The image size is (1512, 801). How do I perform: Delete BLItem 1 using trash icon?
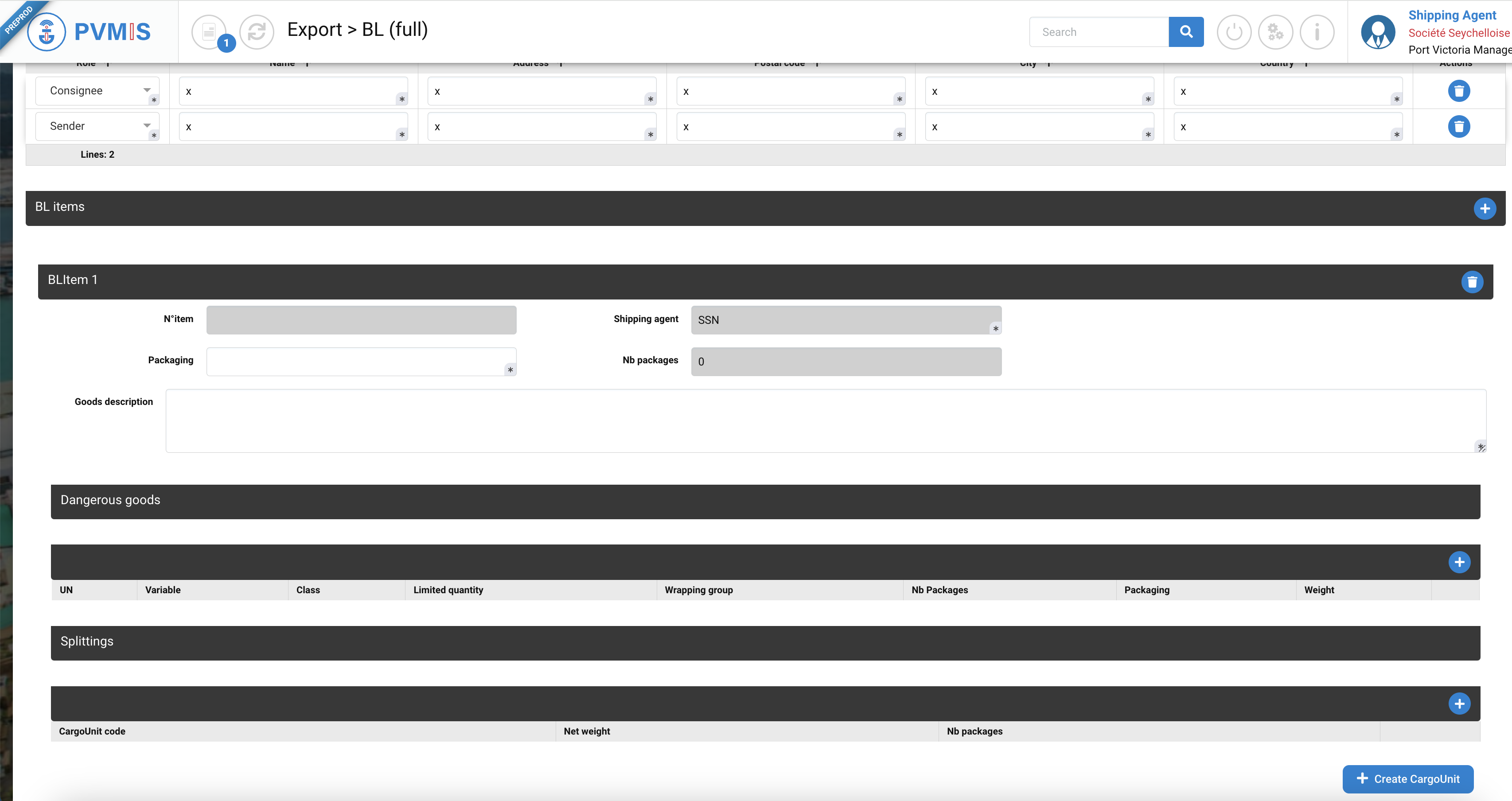click(1472, 282)
